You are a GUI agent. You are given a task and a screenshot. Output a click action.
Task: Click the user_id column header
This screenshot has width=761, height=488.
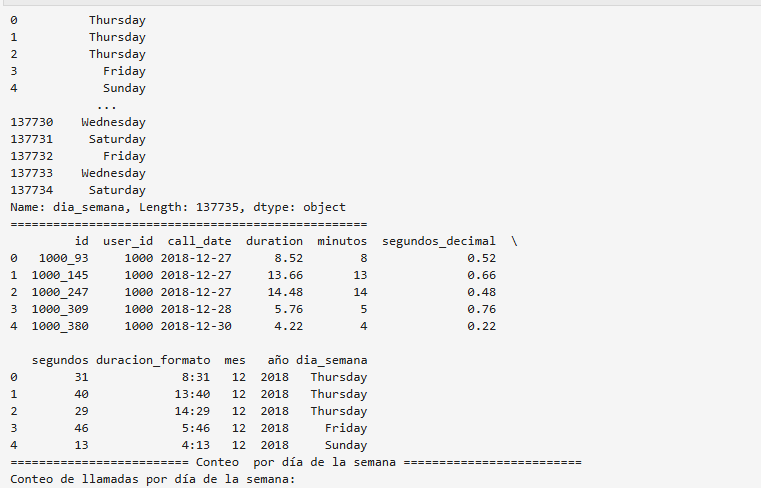(128, 241)
